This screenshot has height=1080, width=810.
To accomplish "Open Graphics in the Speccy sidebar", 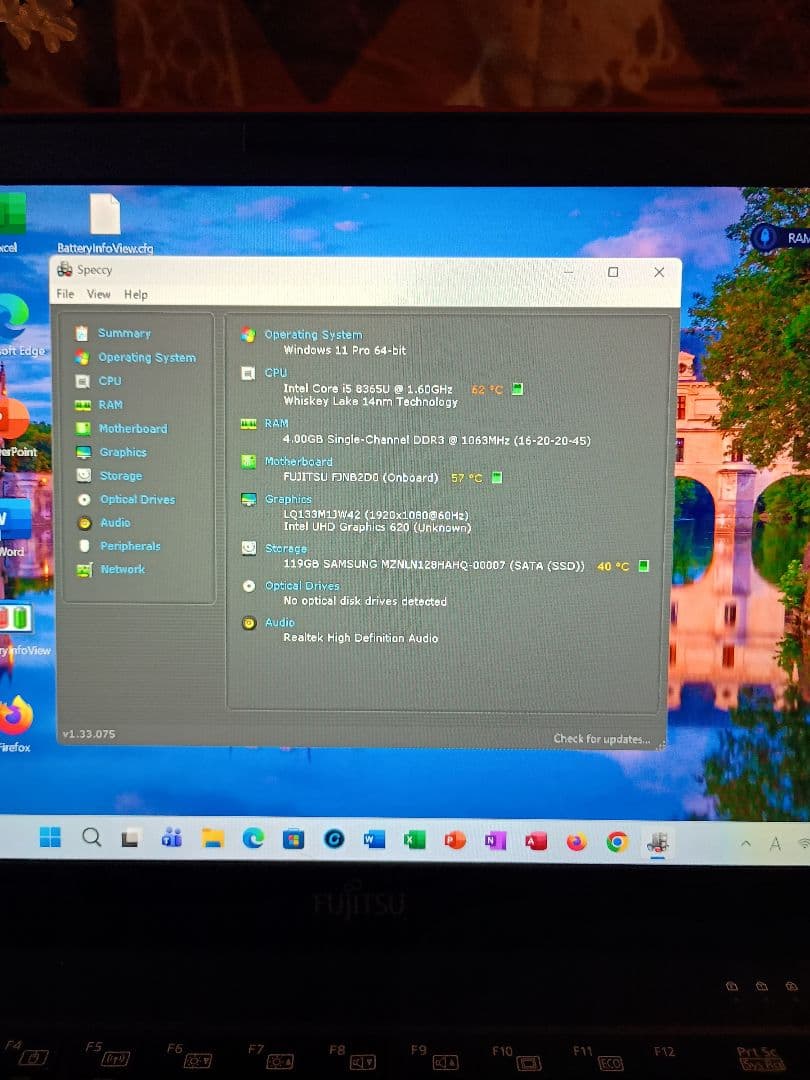I will pyautogui.click(x=123, y=453).
